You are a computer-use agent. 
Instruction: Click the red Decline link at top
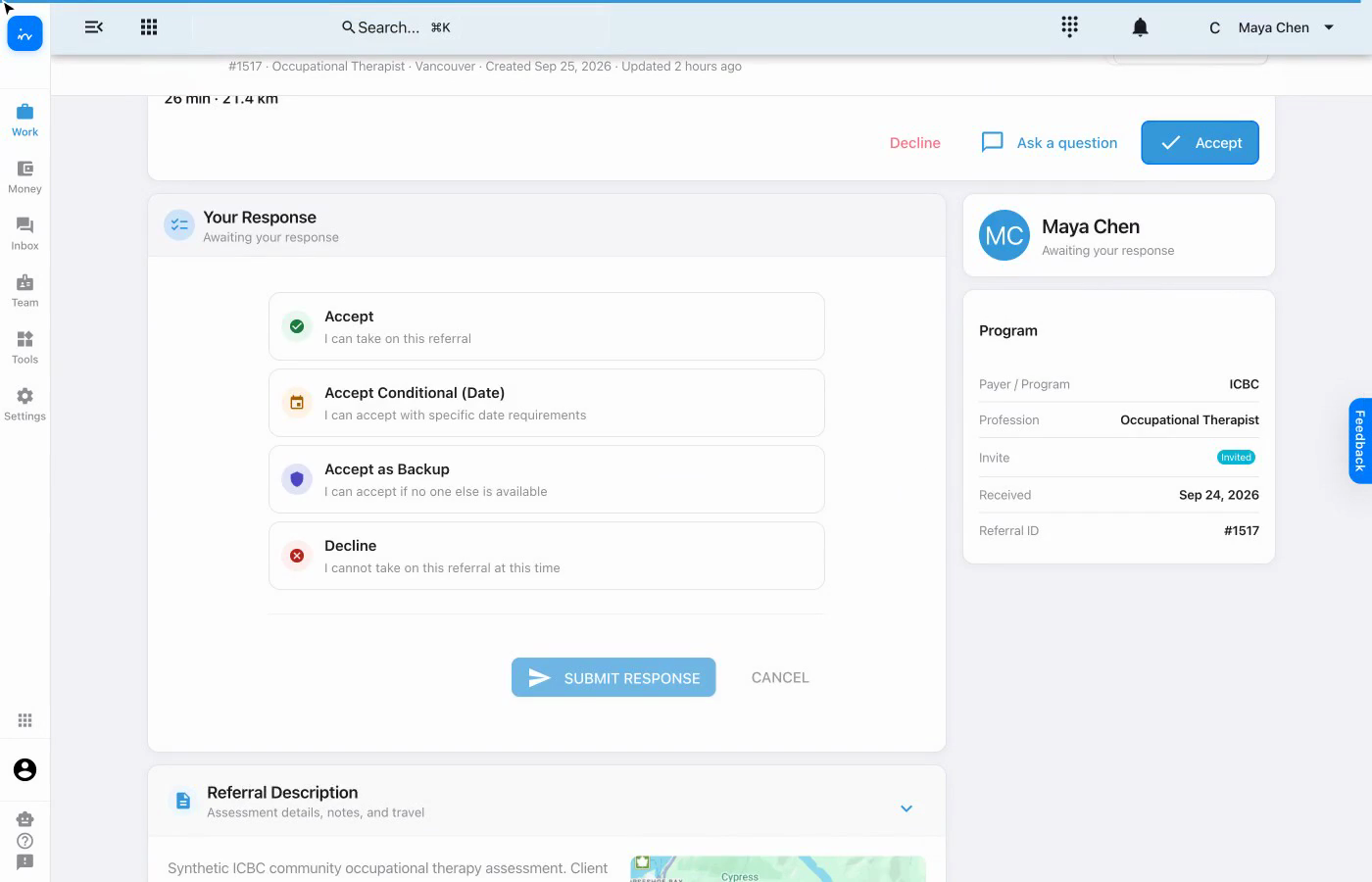[914, 143]
